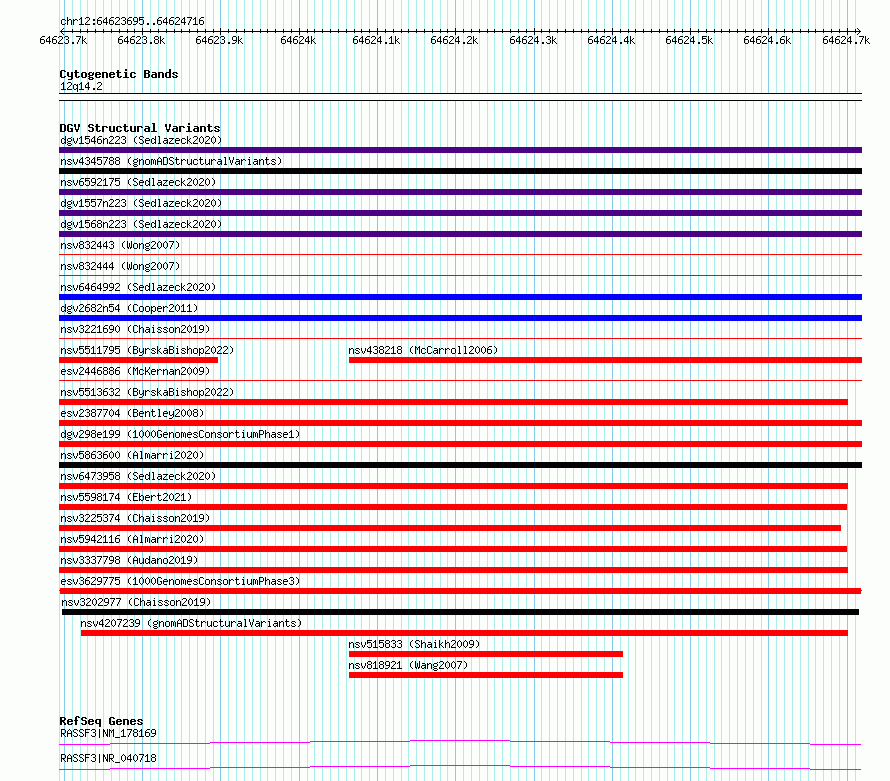Click the 64624.5k ruler tick label
Viewport: 890px width, 781px height.
689,40
